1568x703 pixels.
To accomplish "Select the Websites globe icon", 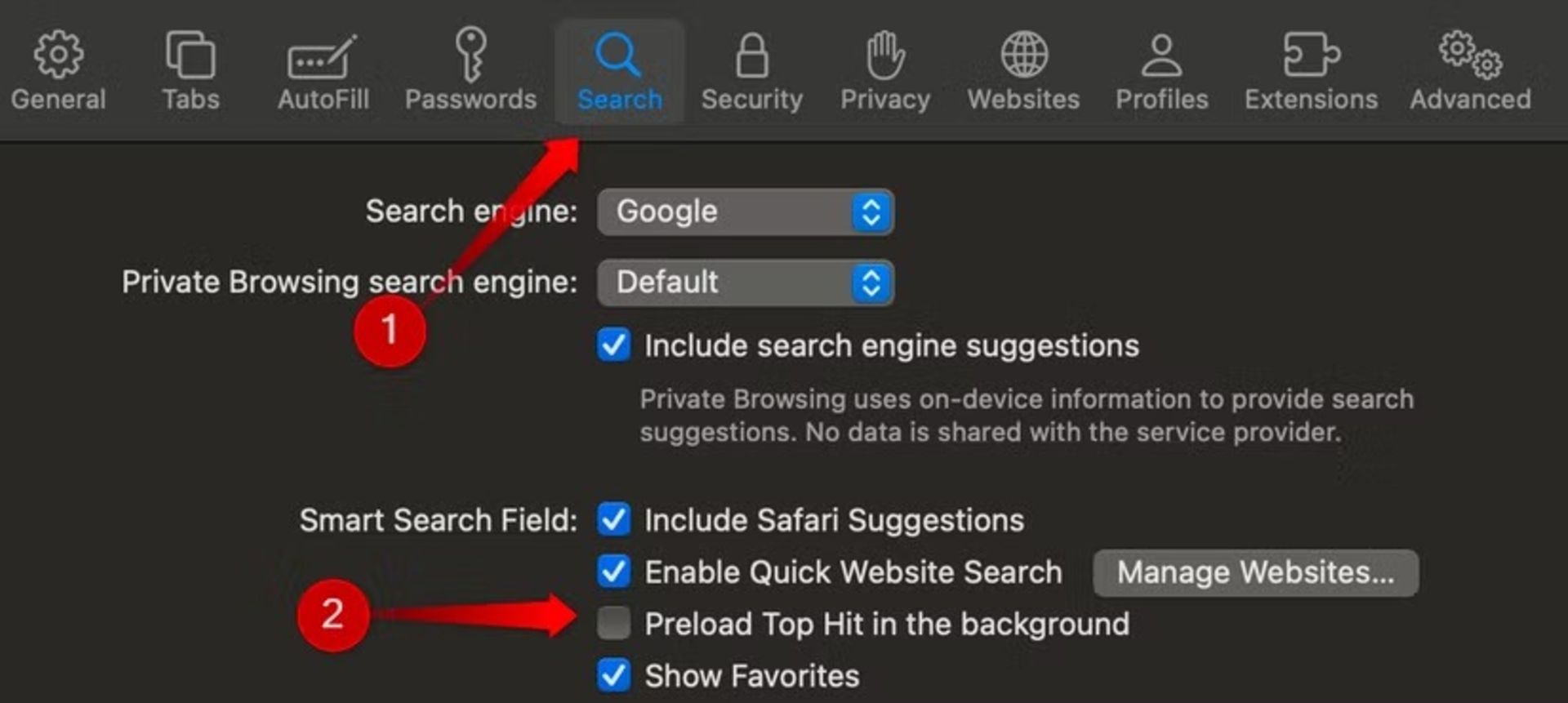I will click(x=1024, y=55).
